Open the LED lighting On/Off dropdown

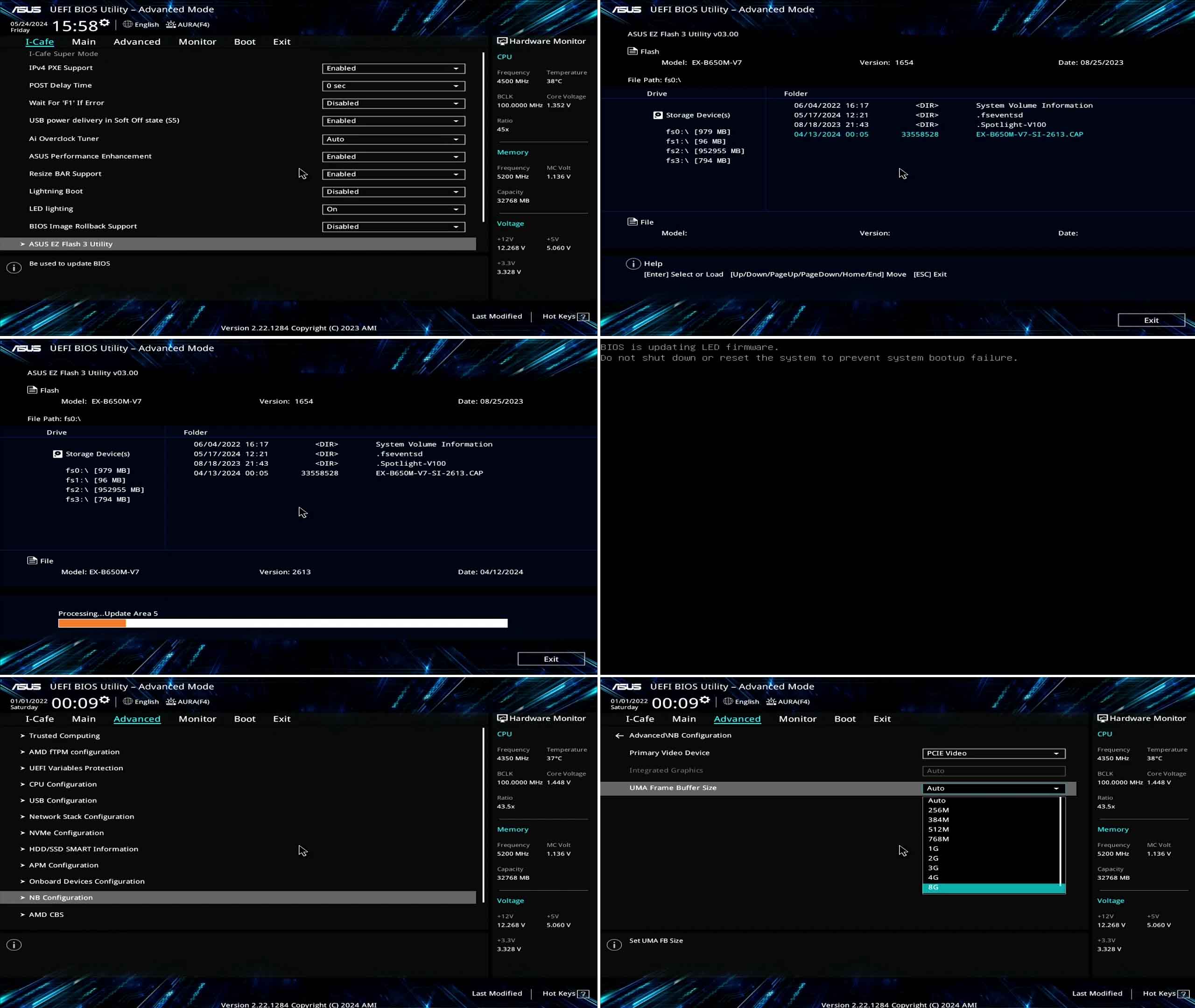pyautogui.click(x=393, y=209)
